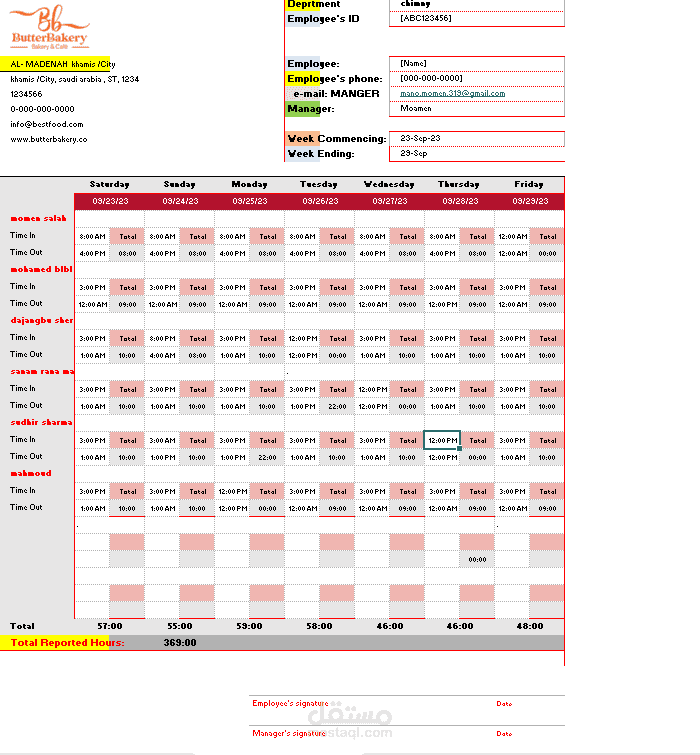
Task: Click the employee's phone field [000-000-0000]
Action: tap(477, 78)
